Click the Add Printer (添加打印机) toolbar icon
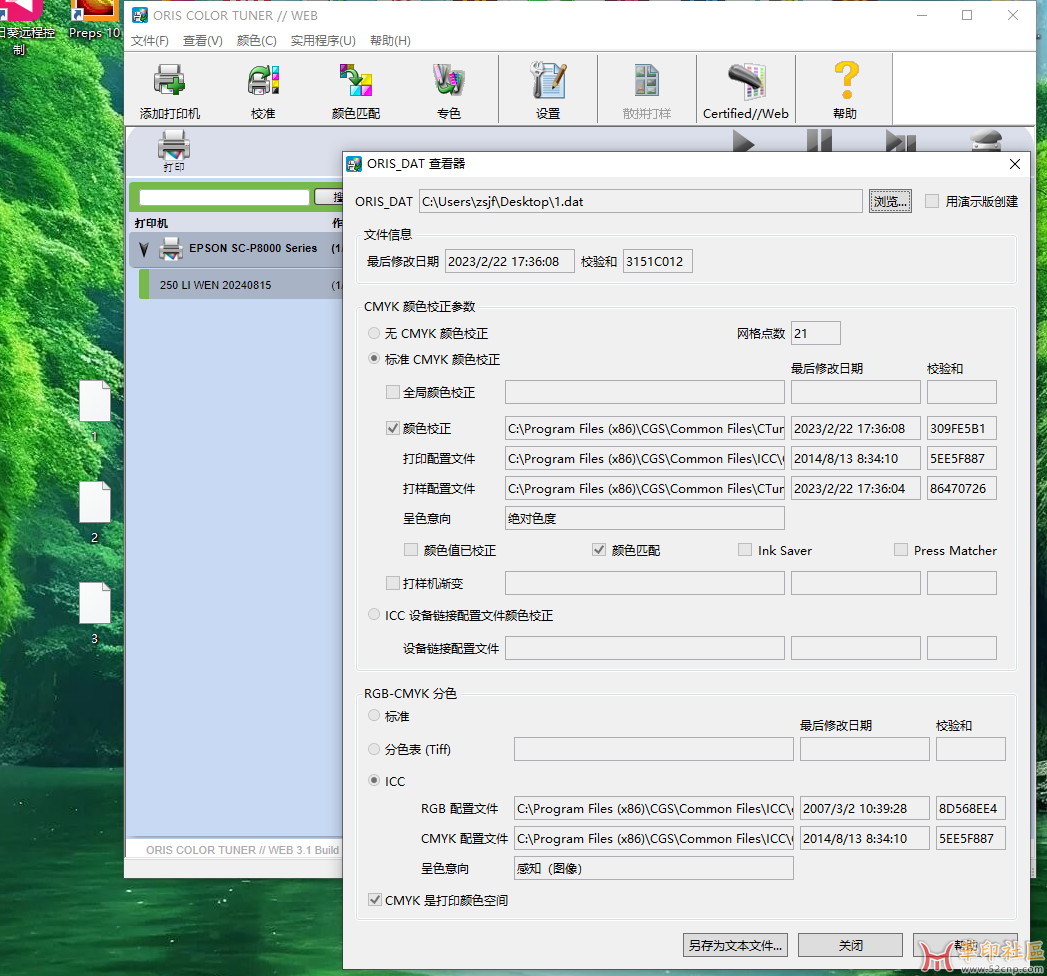The height and width of the screenshot is (976, 1047). click(170, 89)
